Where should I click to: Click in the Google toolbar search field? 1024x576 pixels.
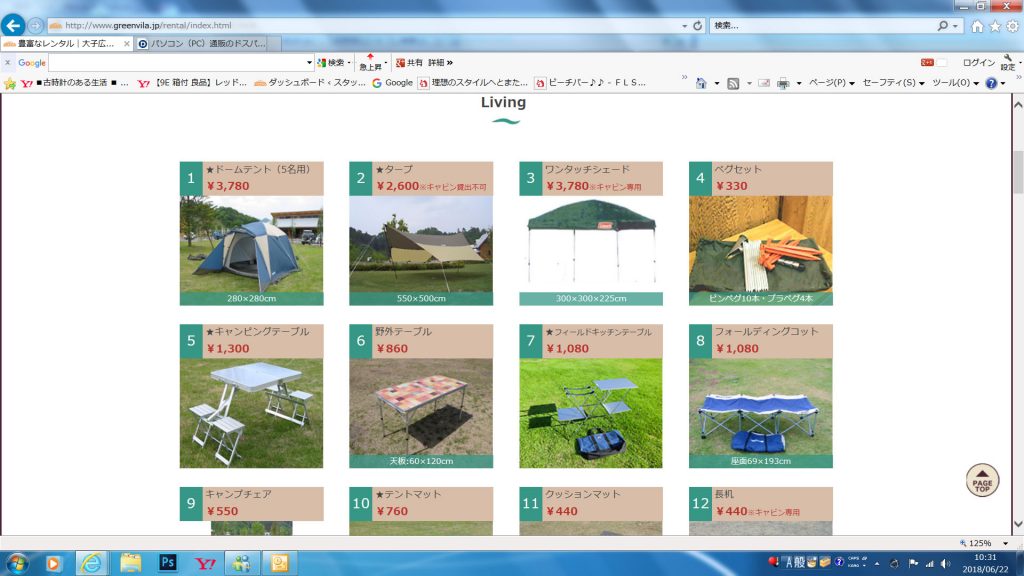(x=177, y=63)
